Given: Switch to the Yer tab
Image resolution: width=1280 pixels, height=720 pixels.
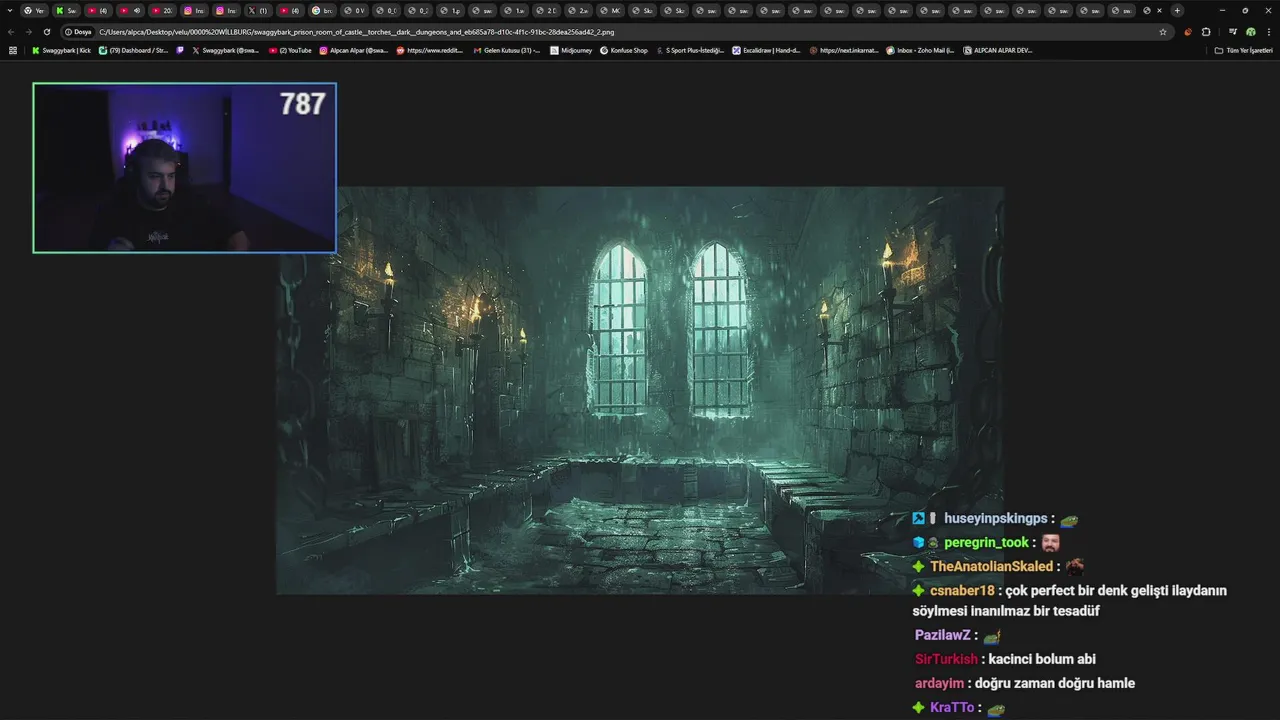Looking at the screenshot, I should pyautogui.click(x=34, y=10).
